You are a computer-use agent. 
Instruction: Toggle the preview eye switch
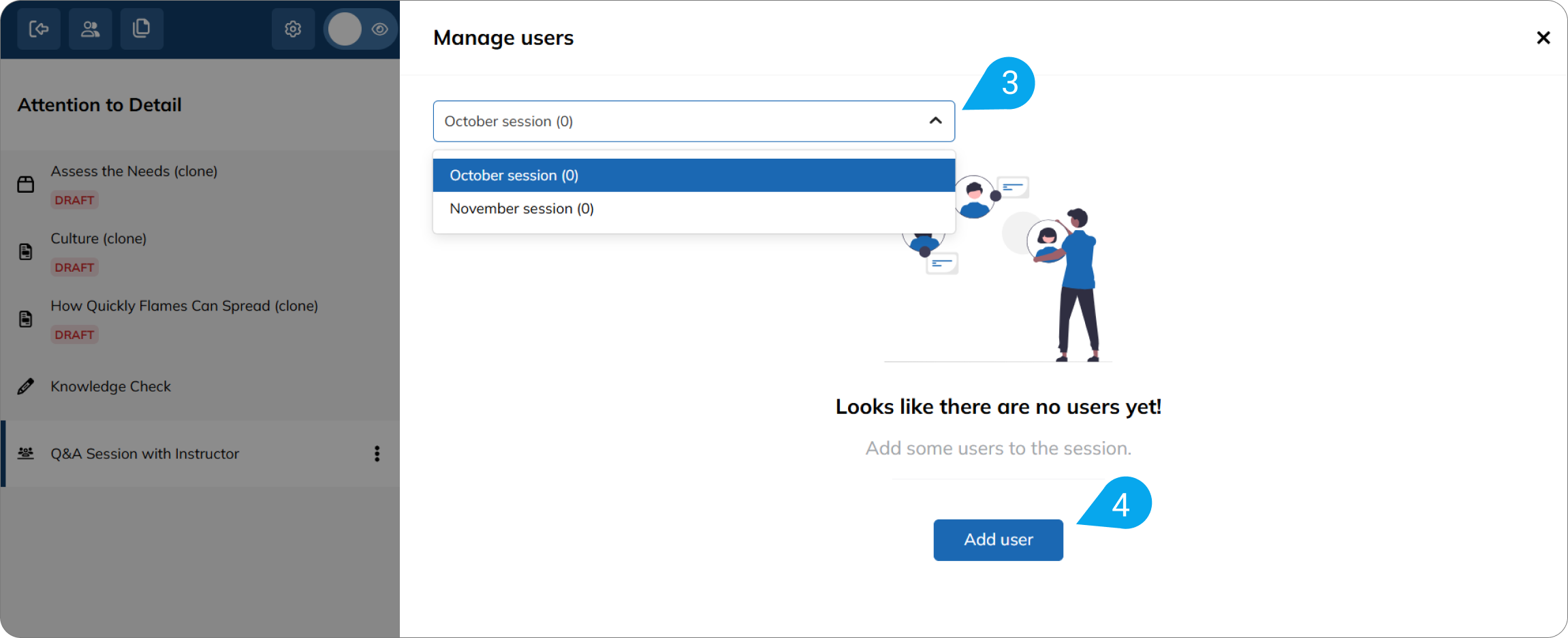(x=361, y=29)
